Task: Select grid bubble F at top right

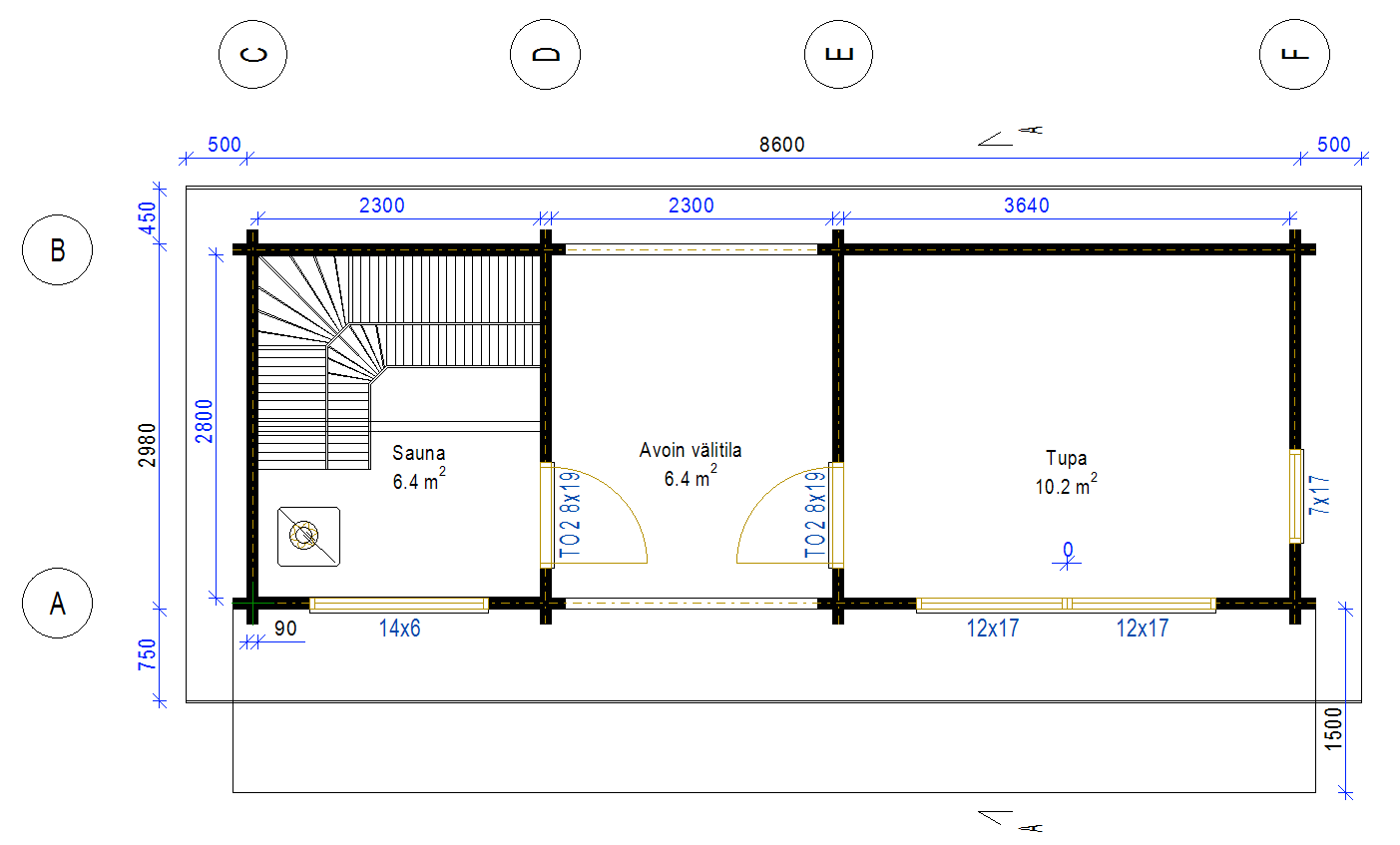Action: click(x=1294, y=54)
